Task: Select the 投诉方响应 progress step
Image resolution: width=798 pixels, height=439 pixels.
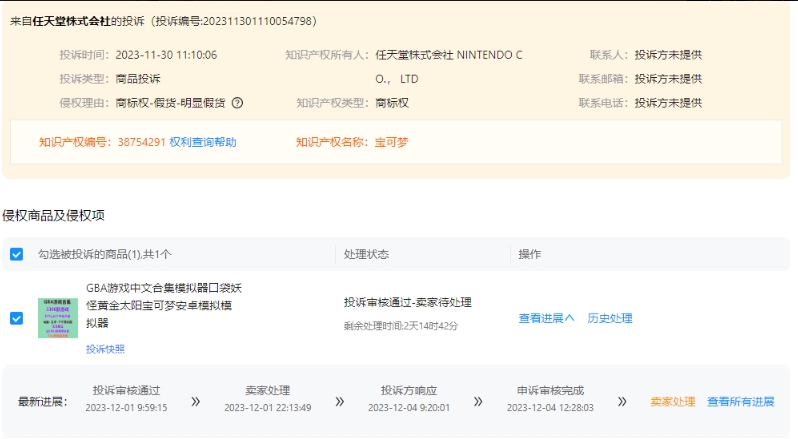Action: 408,391
